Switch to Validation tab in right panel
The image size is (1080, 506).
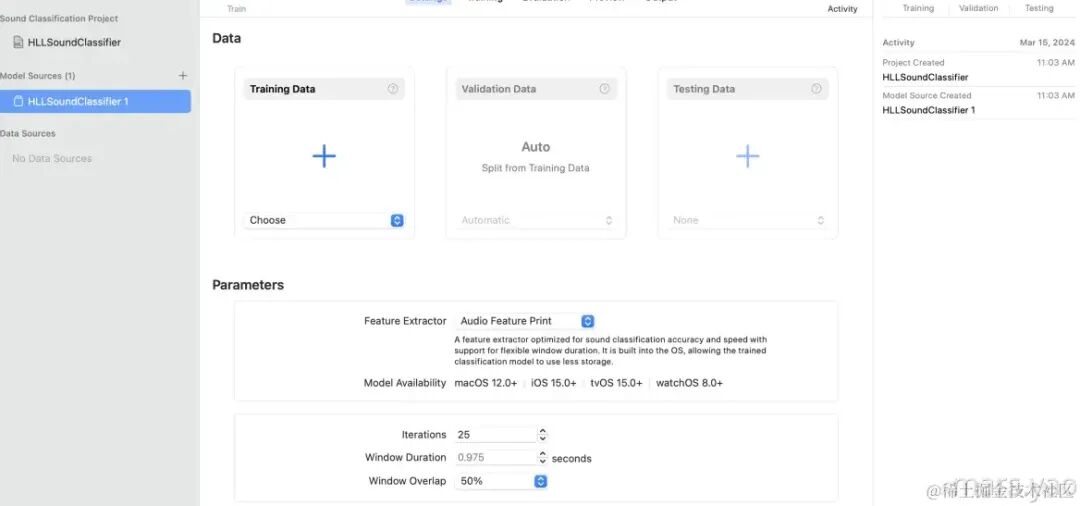978,8
